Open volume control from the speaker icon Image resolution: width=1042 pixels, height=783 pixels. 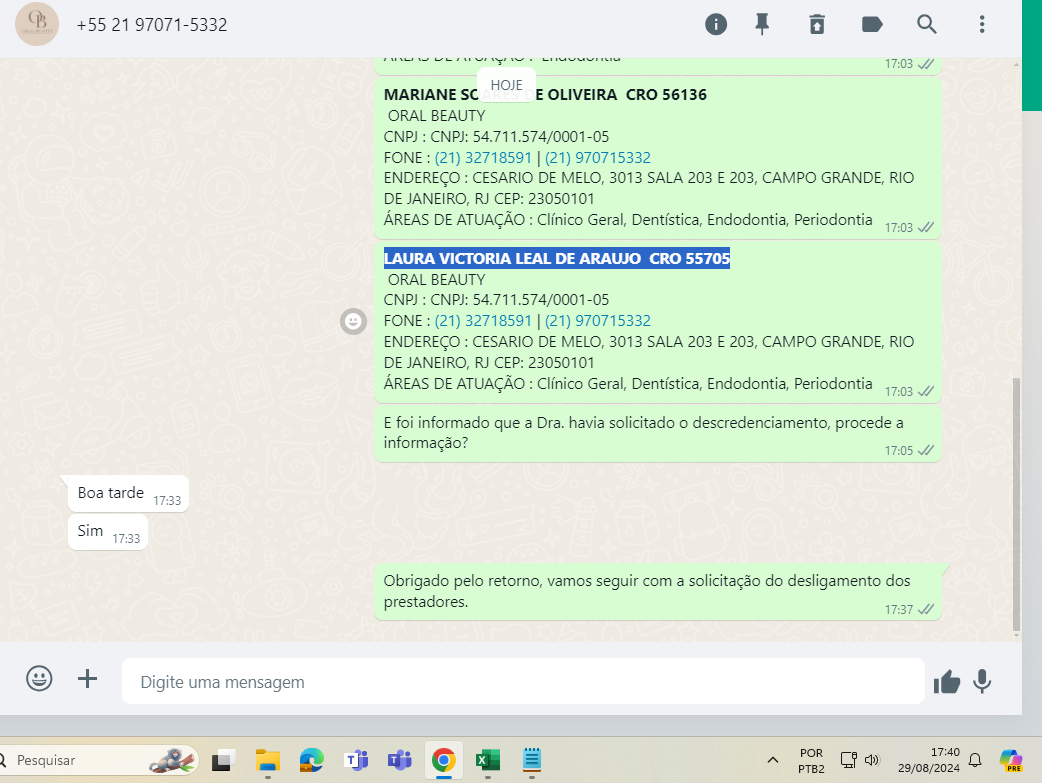click(x=872, y=760)
